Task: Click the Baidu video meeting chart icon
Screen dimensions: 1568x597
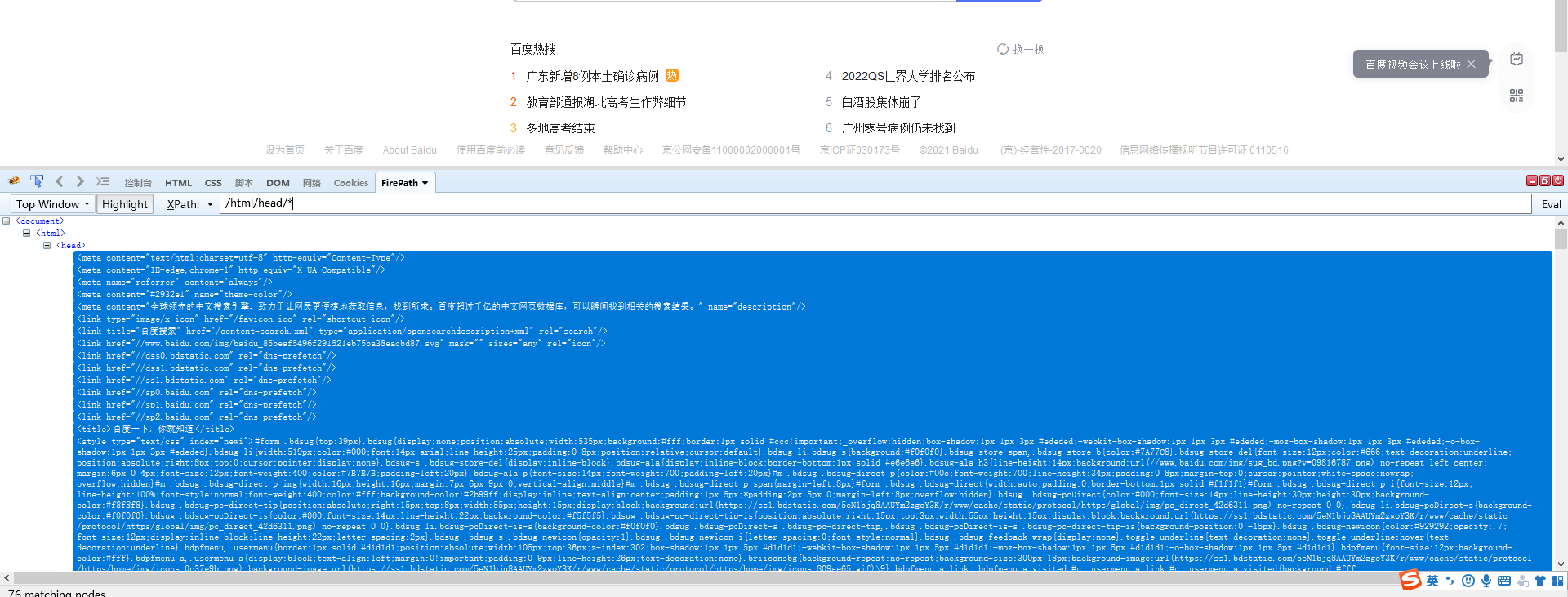Action: (x=1517, y=59)
